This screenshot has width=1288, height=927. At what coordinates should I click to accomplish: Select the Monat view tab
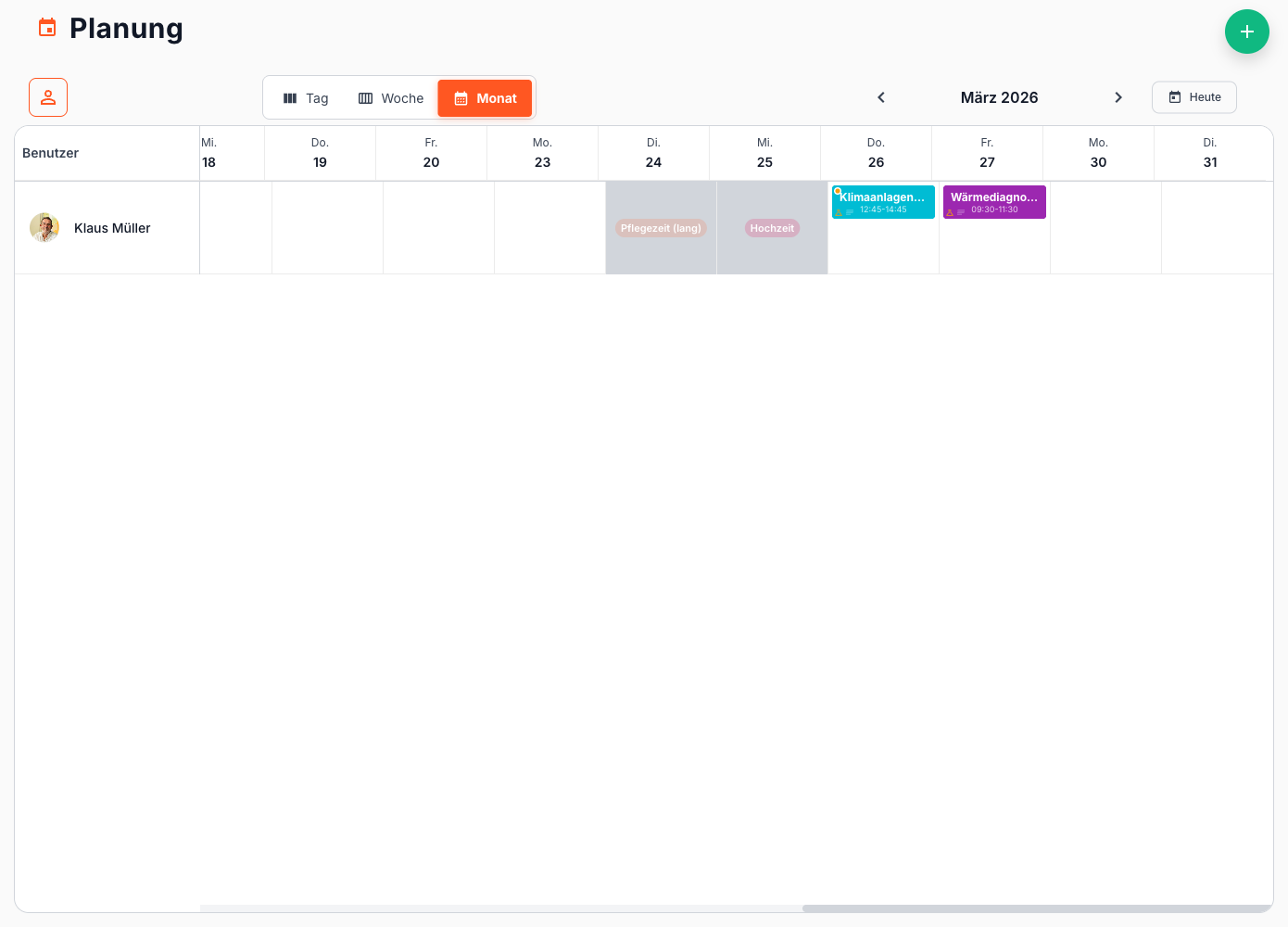(x=486, y=98)
